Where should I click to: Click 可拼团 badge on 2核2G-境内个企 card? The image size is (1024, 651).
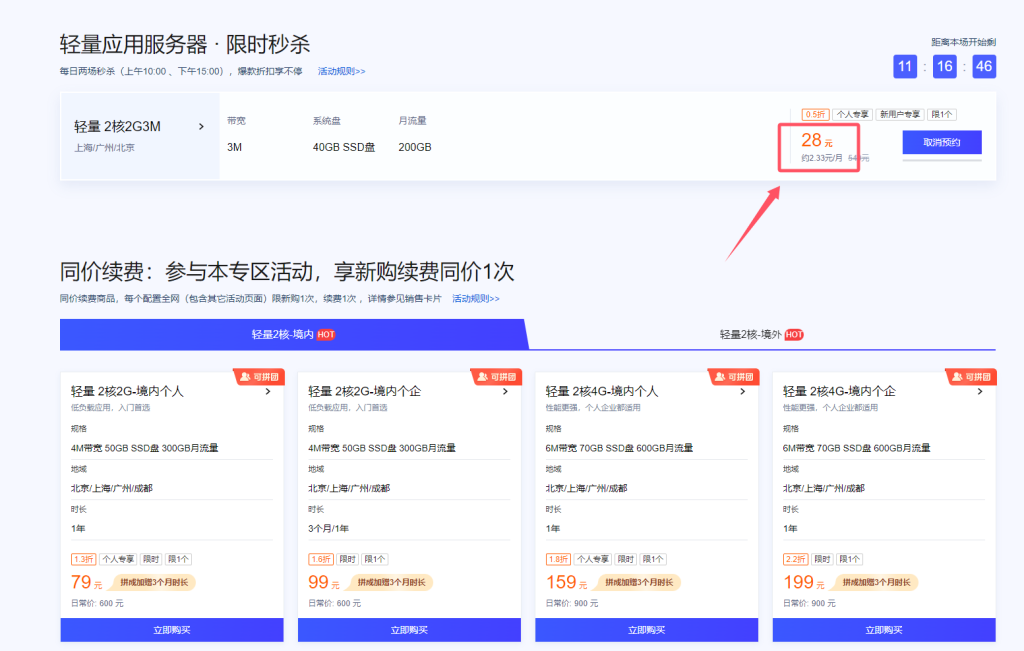496,377
